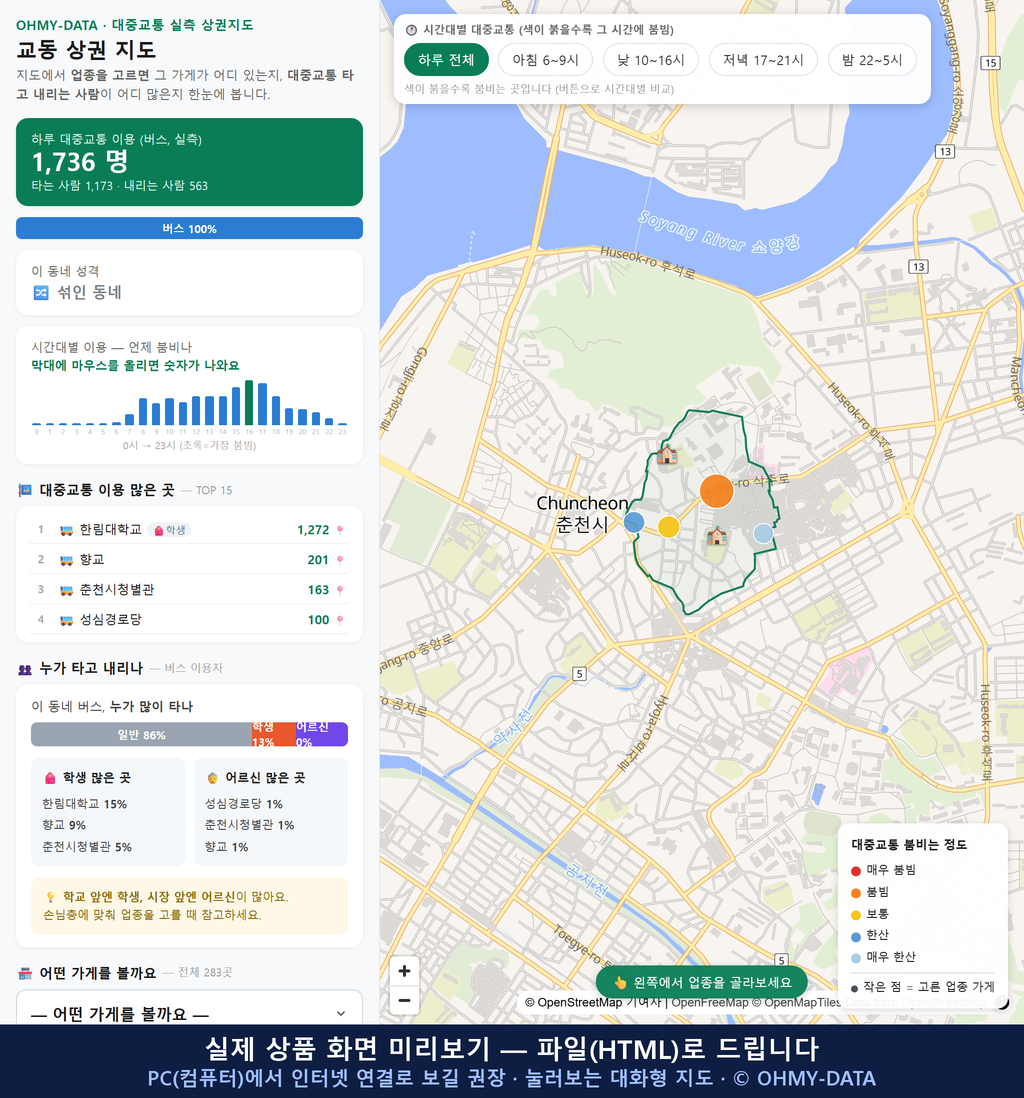Click pin icon next to 163
The height and width of the screenshot is (1098, 1024).
[340, 590]
